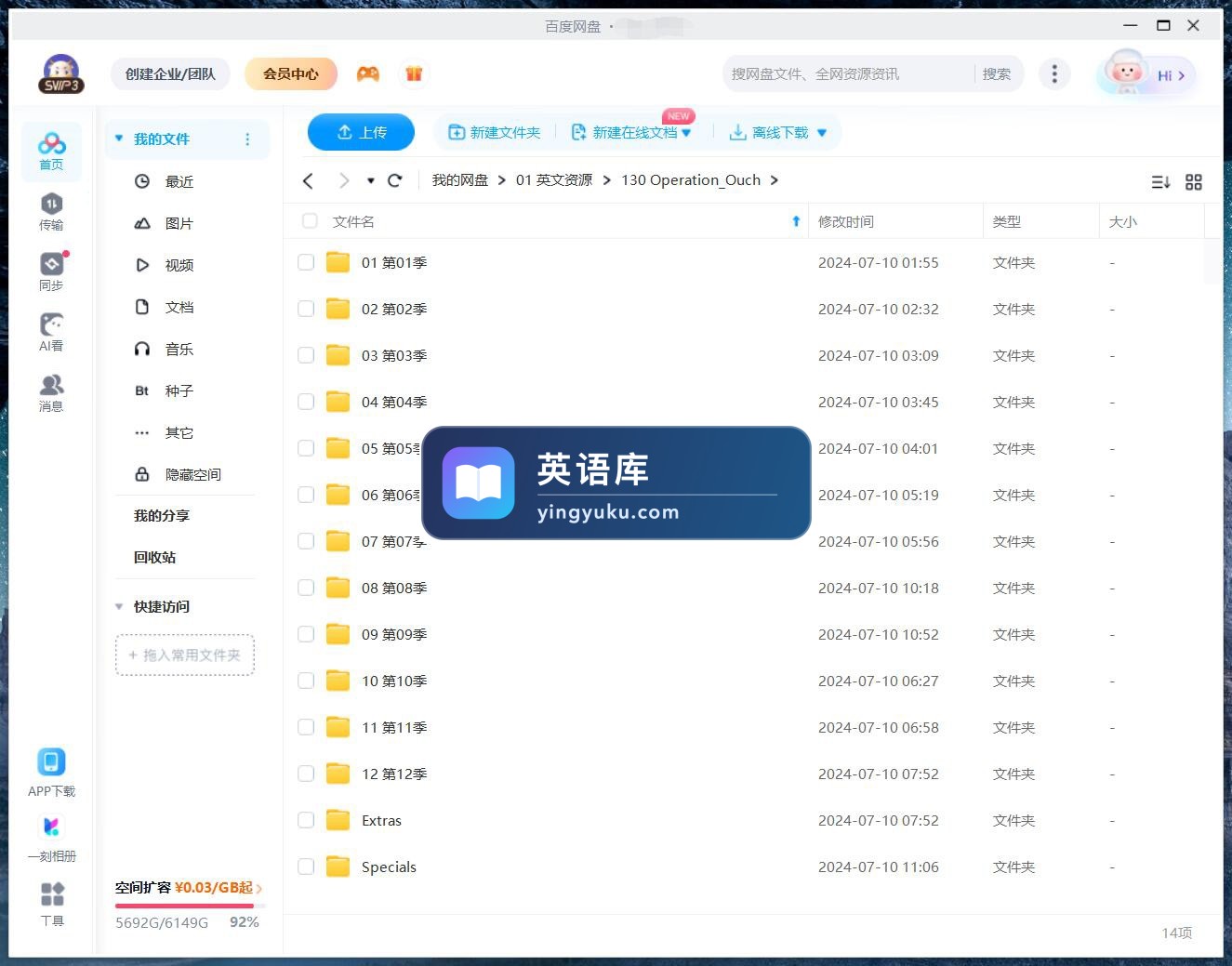
Task: Click the game controller icon
Action: pyautogui.click(x=368, y=73)
